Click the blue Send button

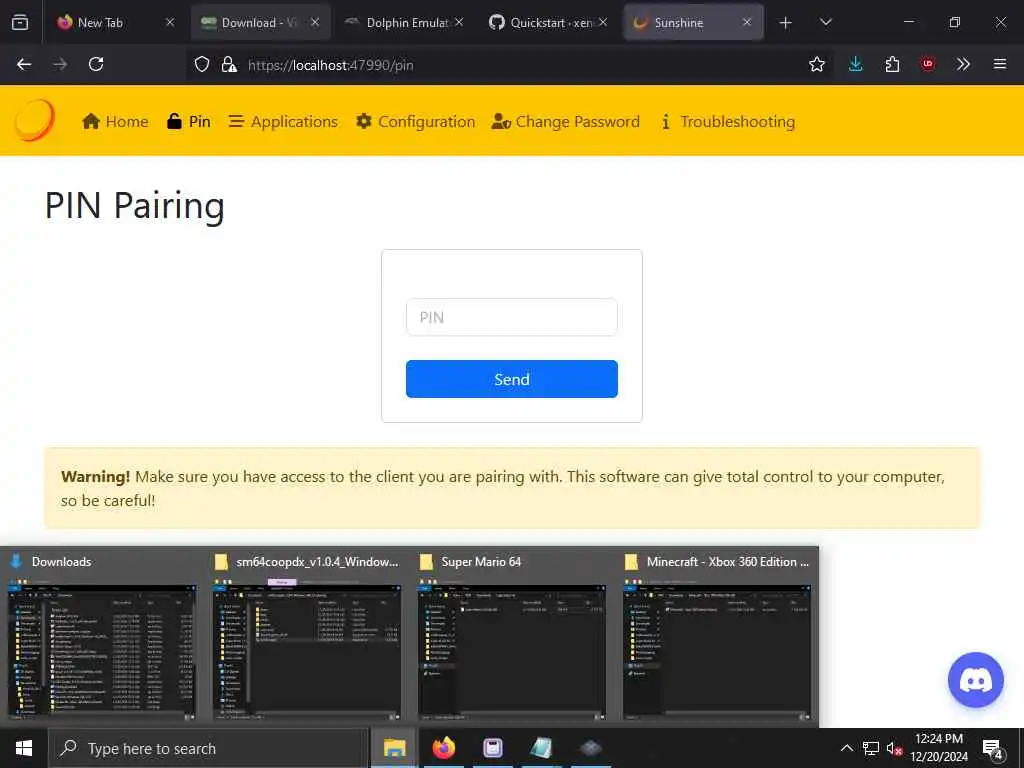click(511, 379)
